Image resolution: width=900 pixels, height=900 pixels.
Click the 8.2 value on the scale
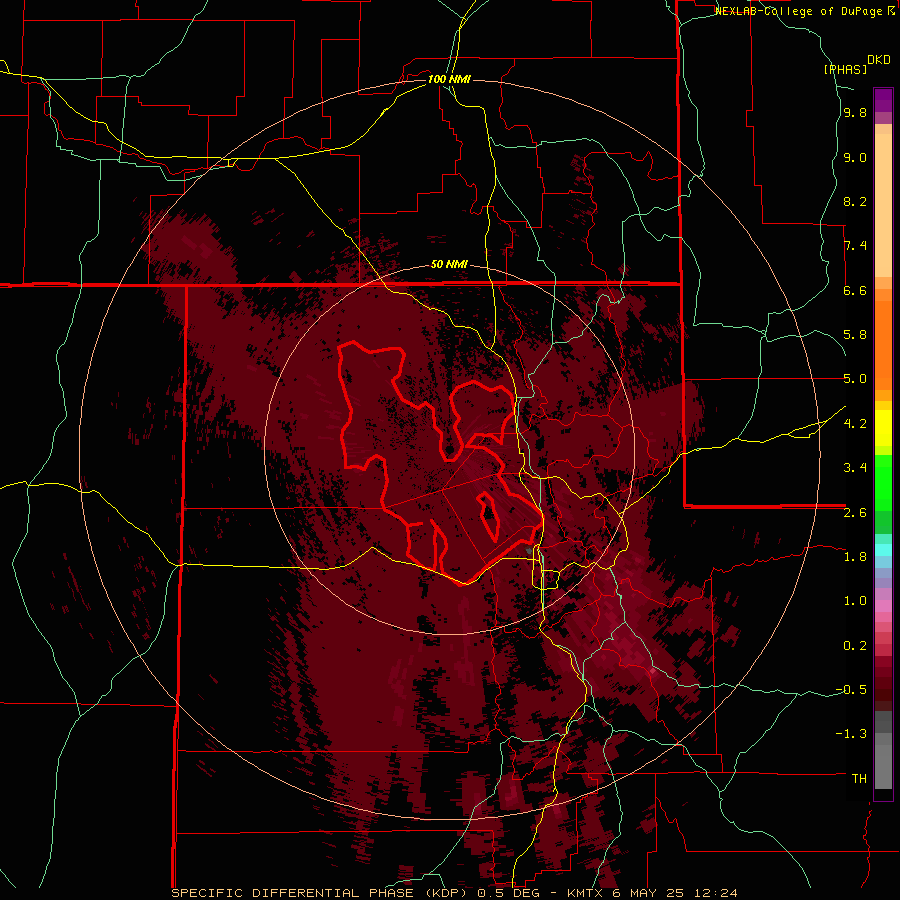point(855,201)
